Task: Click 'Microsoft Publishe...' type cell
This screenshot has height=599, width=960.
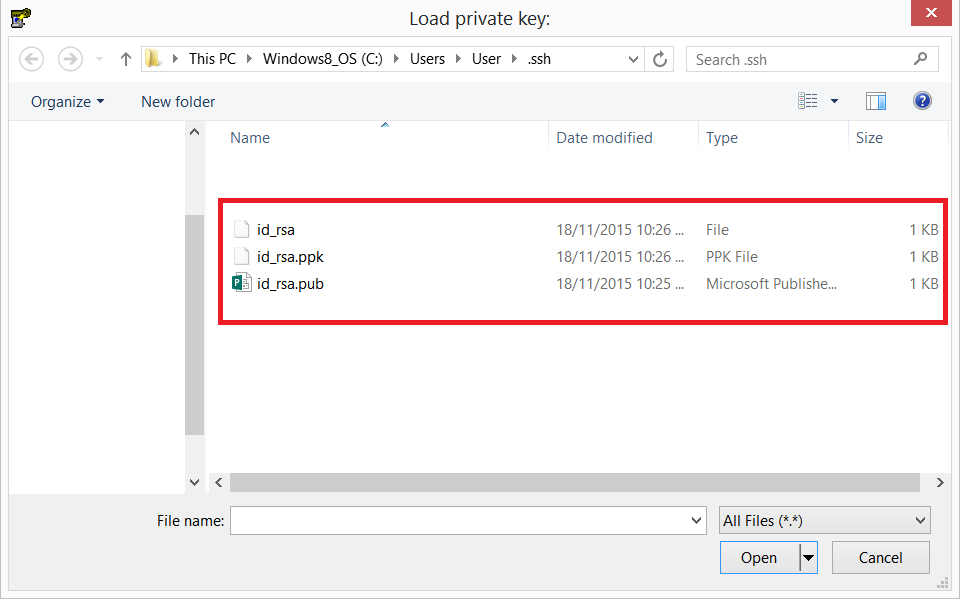Action: (x=771, y=284)
